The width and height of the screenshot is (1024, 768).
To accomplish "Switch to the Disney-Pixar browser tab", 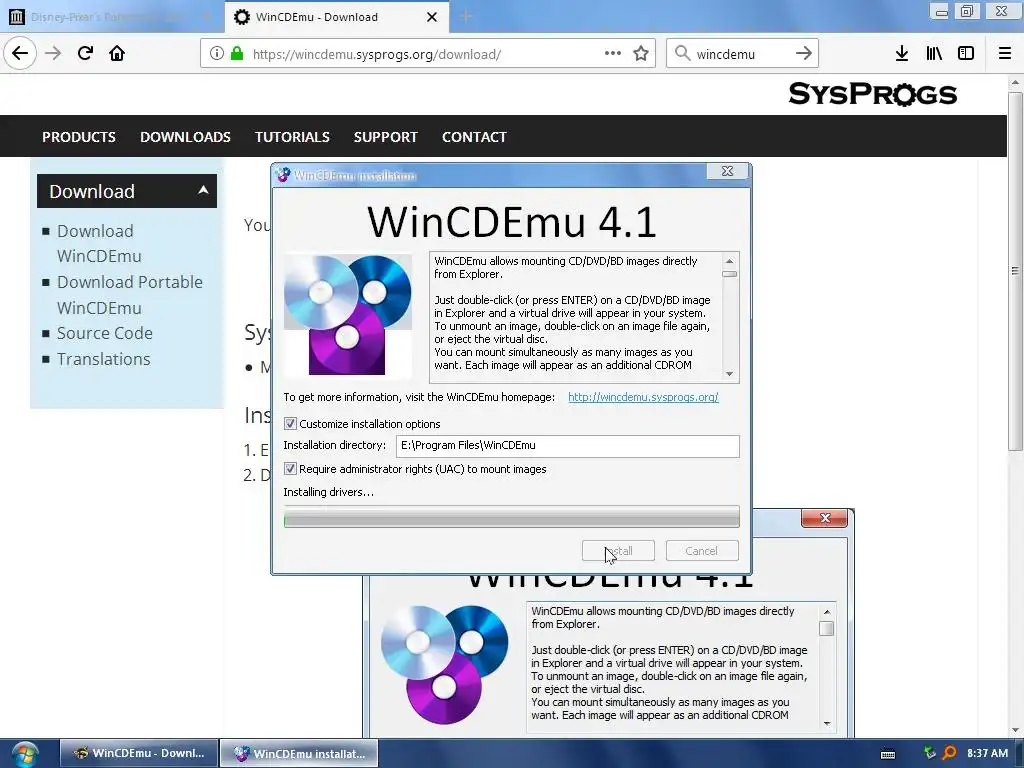I will point(111,16).
